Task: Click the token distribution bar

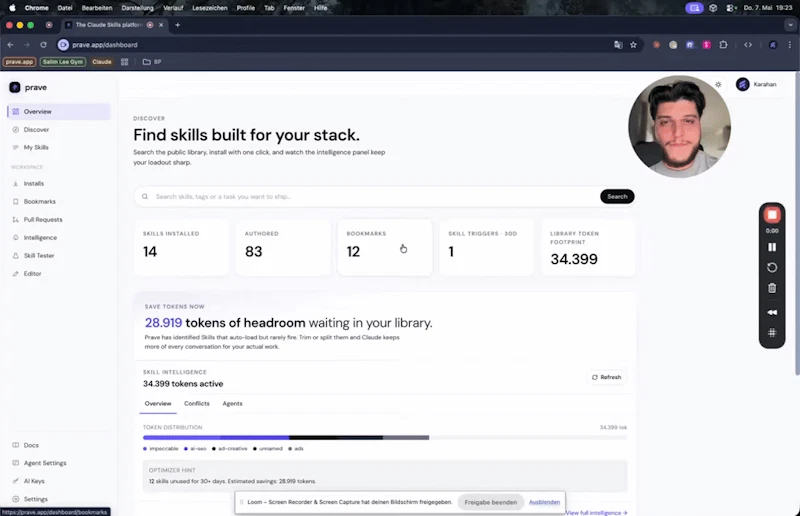Action: point(385,437)
